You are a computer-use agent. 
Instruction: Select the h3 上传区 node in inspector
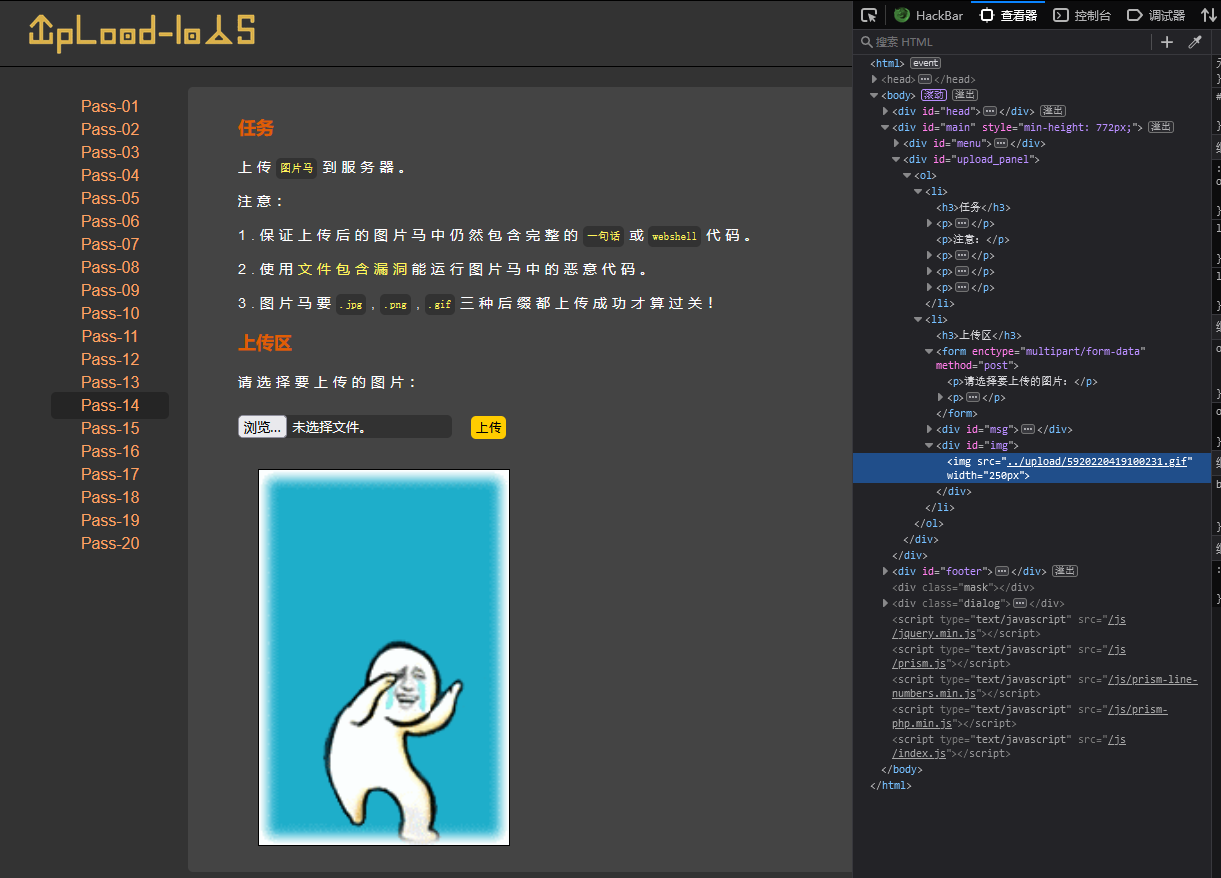coord(979,335)
